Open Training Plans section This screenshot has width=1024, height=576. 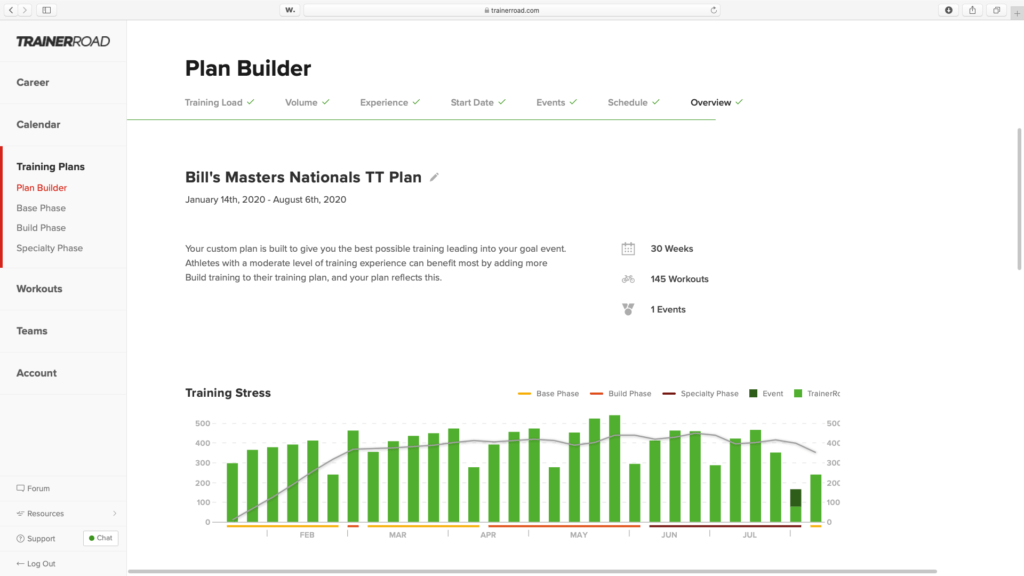[x=50, y=167]
